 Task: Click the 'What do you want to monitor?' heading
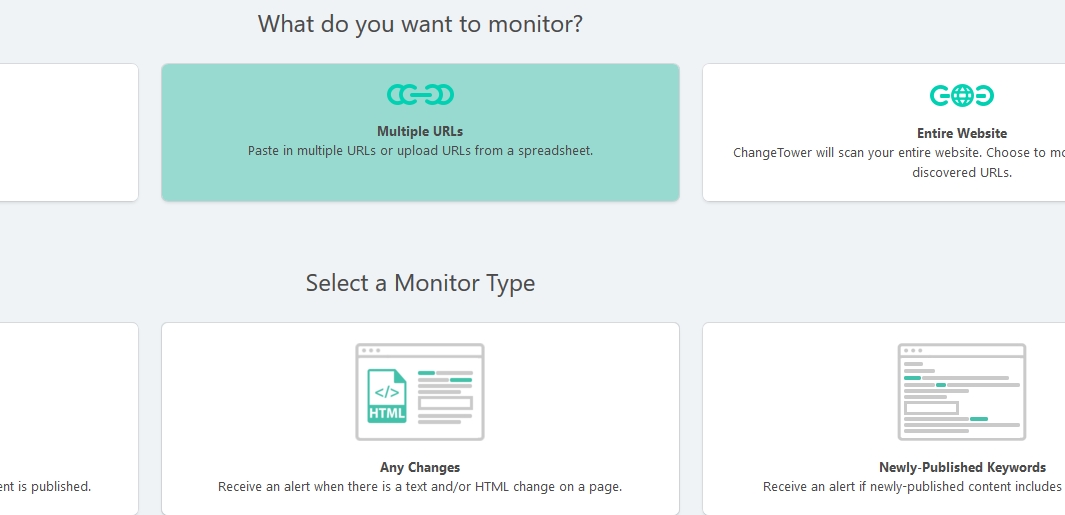(x=420, y=24)
